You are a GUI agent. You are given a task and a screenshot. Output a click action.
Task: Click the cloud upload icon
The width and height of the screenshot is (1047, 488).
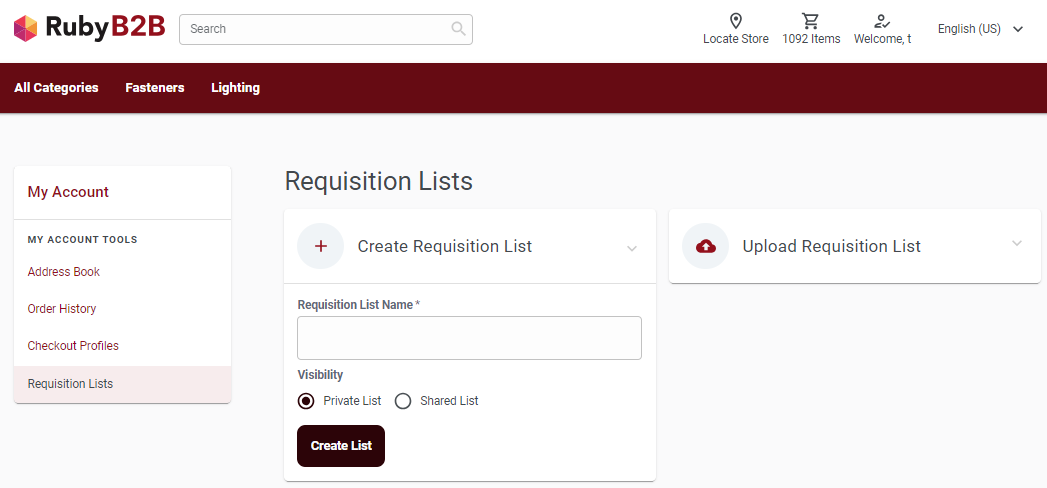[706, 246]
